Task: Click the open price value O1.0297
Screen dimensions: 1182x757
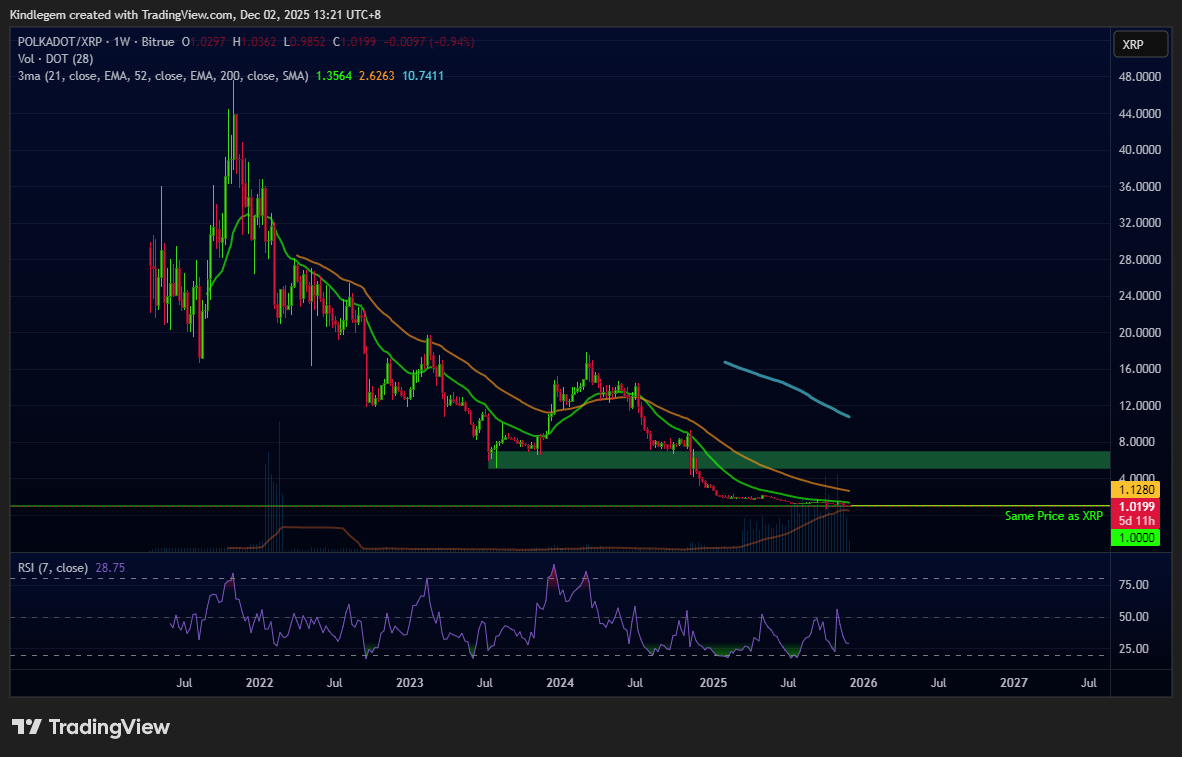Action: pyautogui.click(x=203, y=42)
